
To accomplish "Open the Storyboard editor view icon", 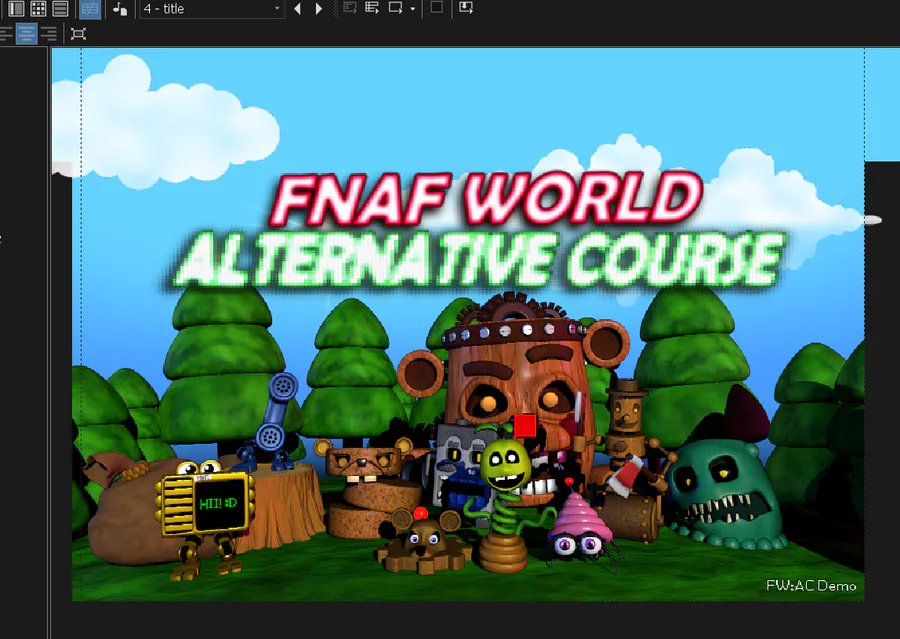I will (x=16, y=8).
